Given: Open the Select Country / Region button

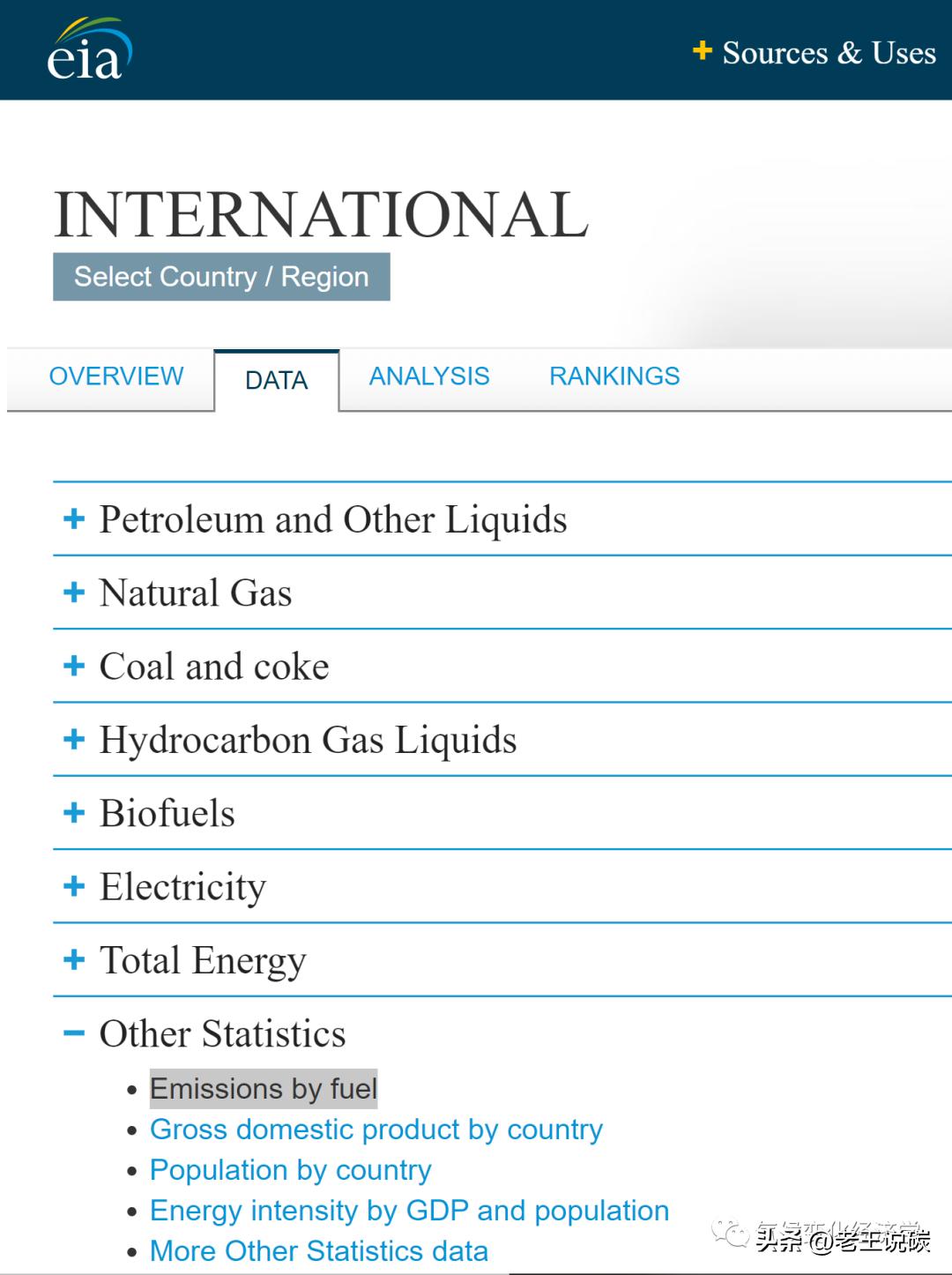Looking at the screenshot, I should point(221,277).
